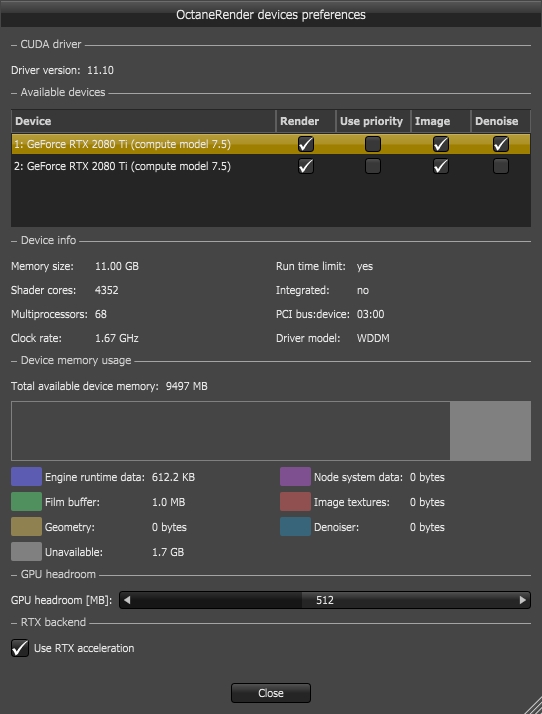This screenshot has width=542, height=714.
Task: Uncheck Render for device 1 RTX 2080 Ti
Action: 306,144
